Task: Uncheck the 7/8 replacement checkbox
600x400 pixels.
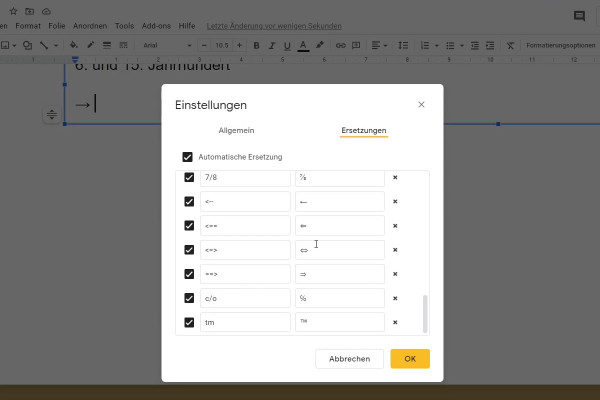Action: [189, 178]
